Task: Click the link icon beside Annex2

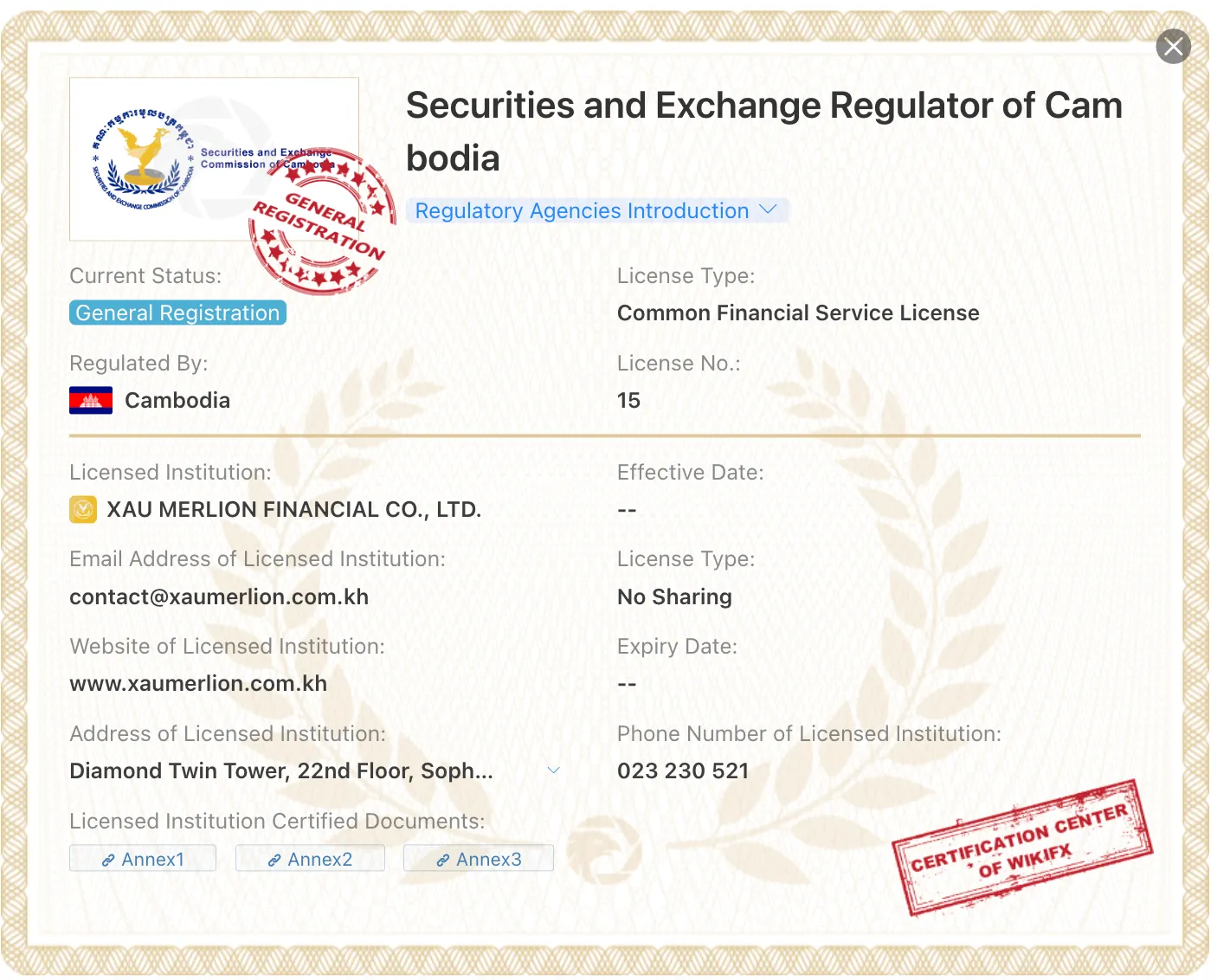Action: point(274,860)
